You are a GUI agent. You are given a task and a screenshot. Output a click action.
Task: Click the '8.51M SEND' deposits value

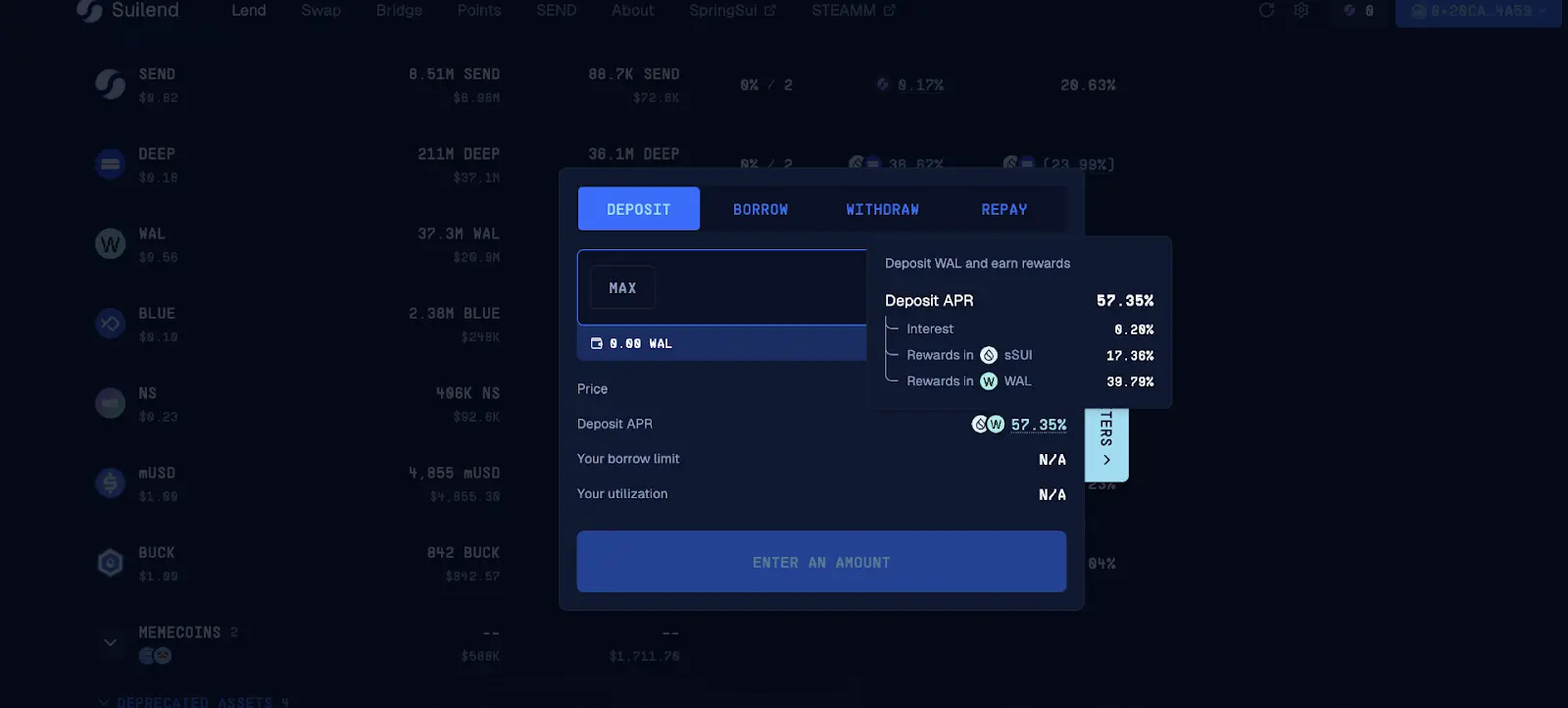(x=454, y=74)
